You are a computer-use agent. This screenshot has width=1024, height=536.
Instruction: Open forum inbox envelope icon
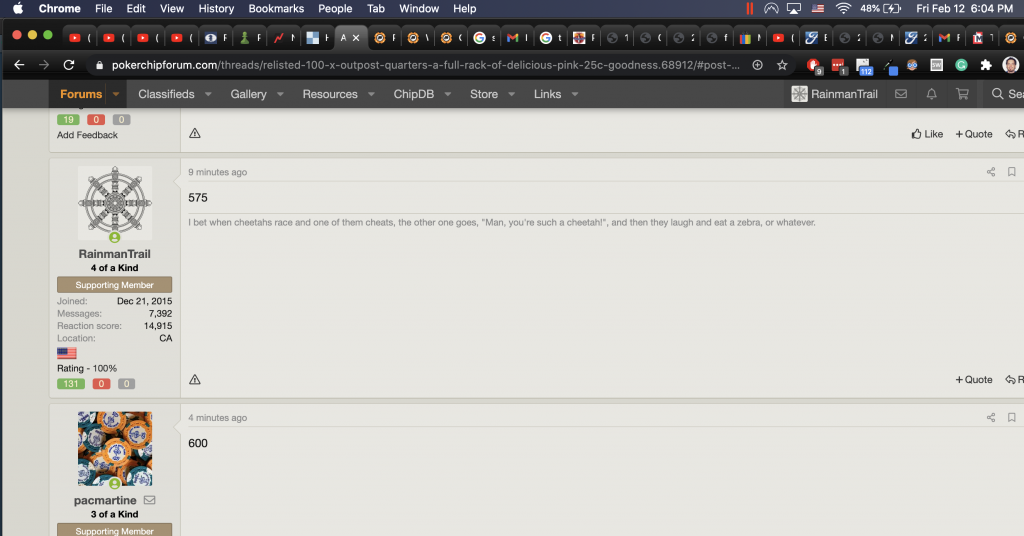tap(901, 94)
